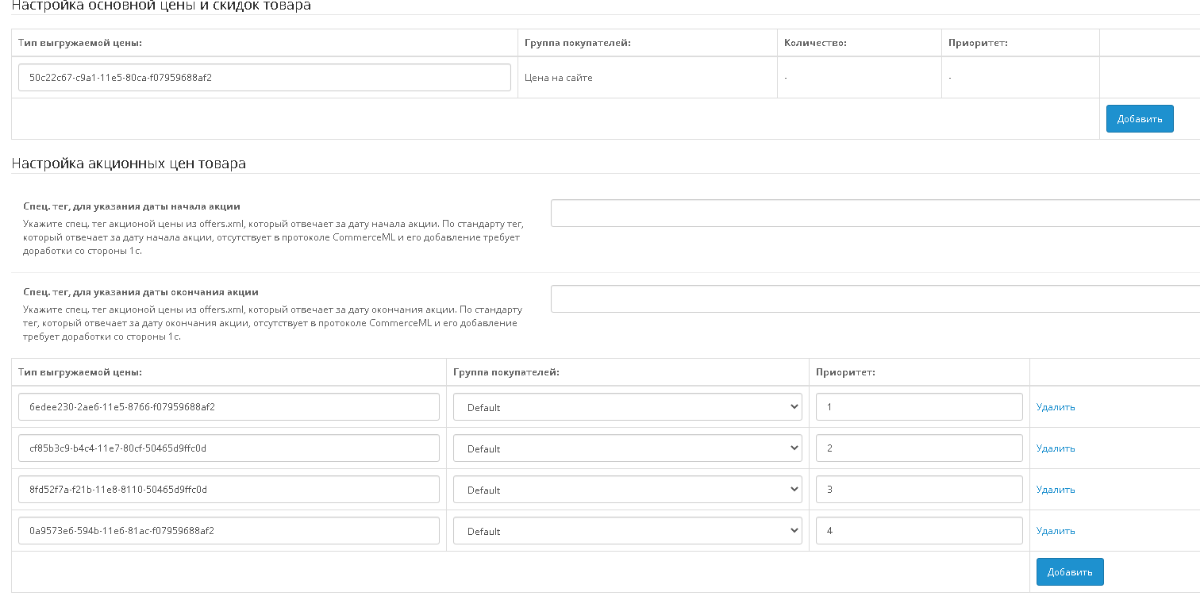The height and width of the screenshot is (596, 1200).
Task: Click price type field 8fd52f7a-f21b
Action: (229, 490)
